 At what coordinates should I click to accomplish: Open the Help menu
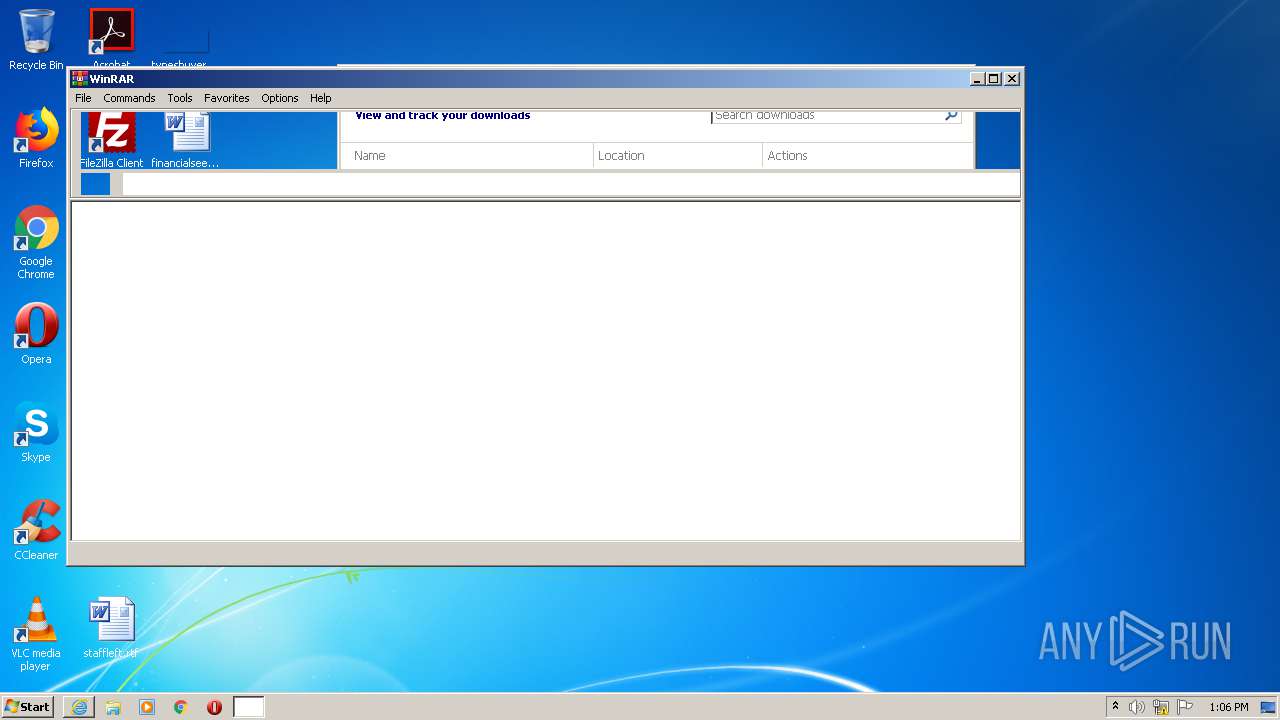[x=320, y=98]
